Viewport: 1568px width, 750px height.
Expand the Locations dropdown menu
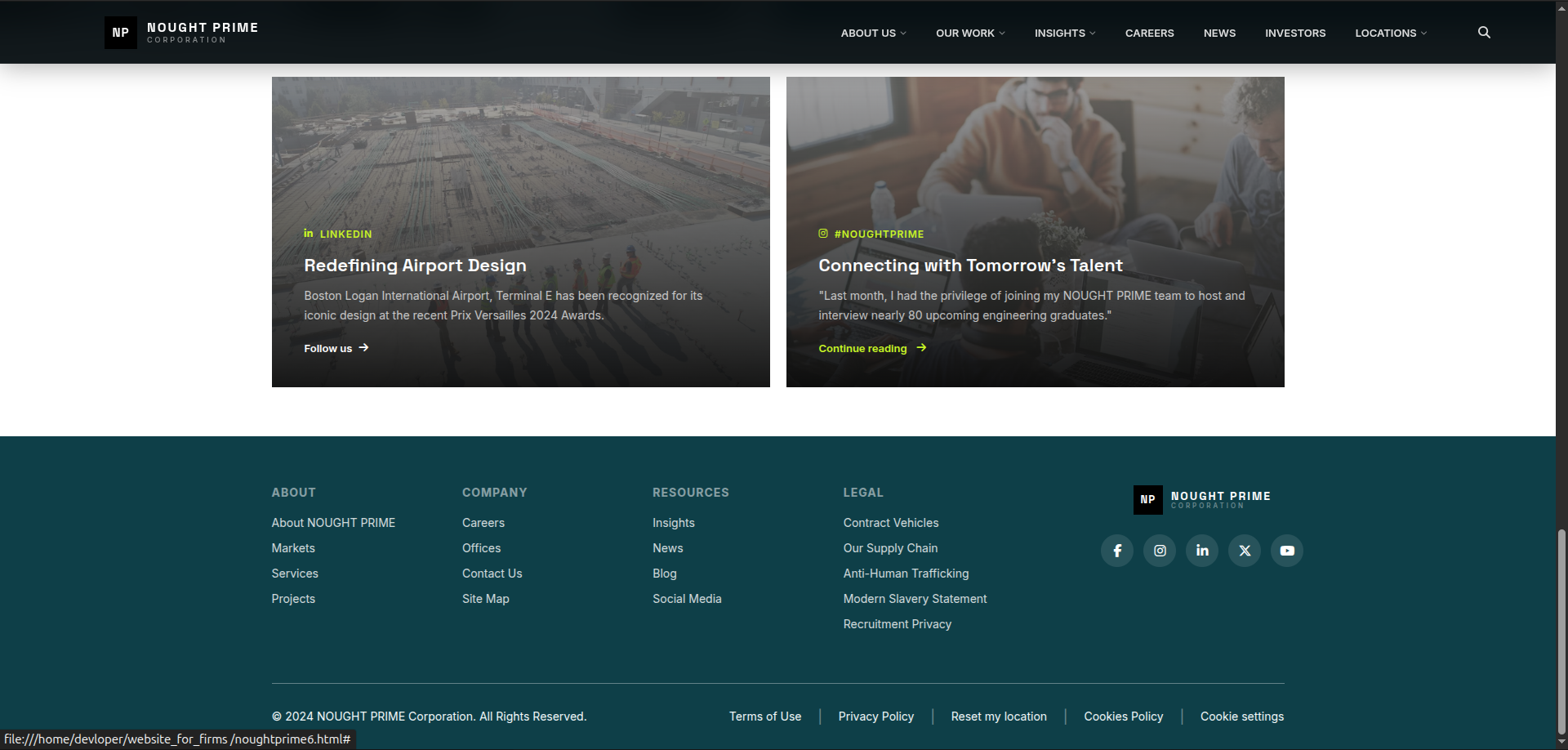tap(1390, 33)
